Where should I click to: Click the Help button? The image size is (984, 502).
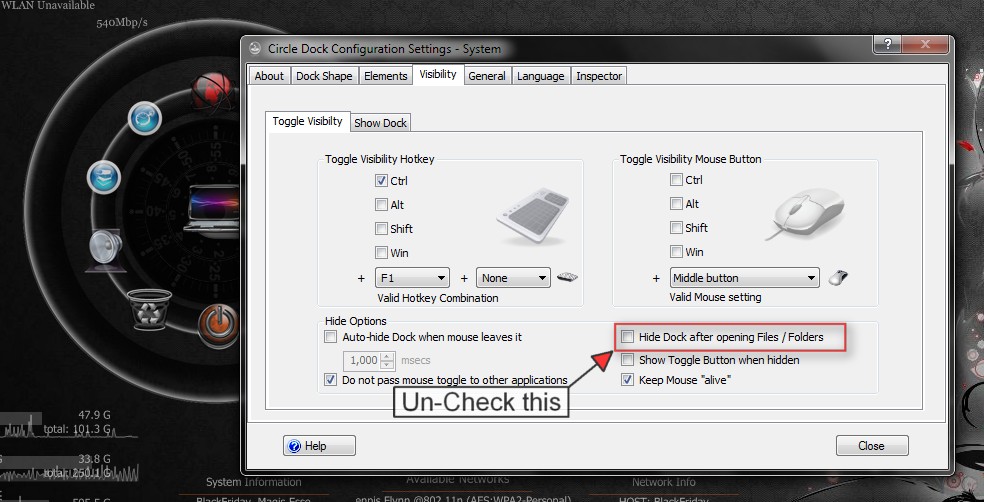tap(319, 446)
